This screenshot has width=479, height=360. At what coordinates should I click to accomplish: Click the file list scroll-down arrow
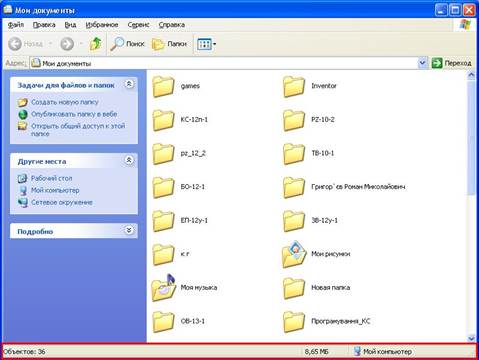coord(471,338)
